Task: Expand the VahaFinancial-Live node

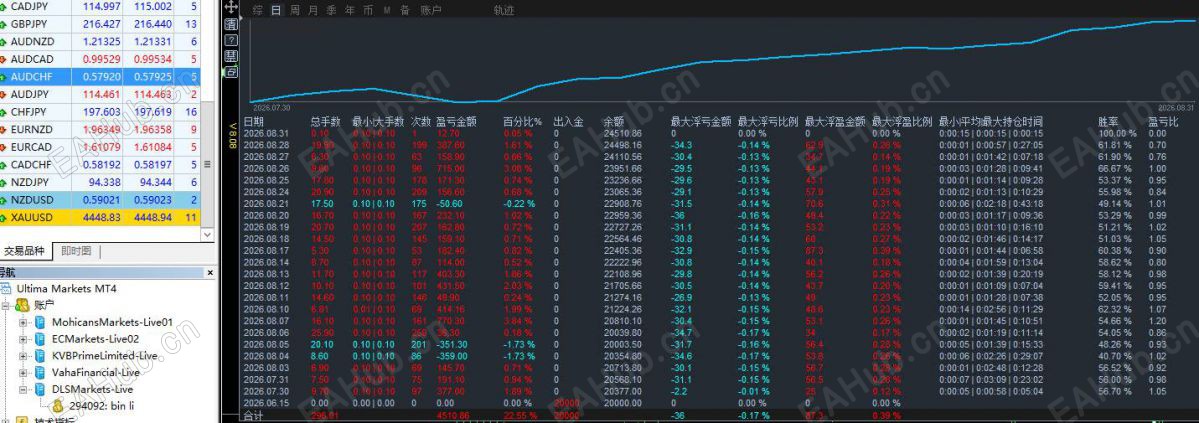Action: pos(24,373)
